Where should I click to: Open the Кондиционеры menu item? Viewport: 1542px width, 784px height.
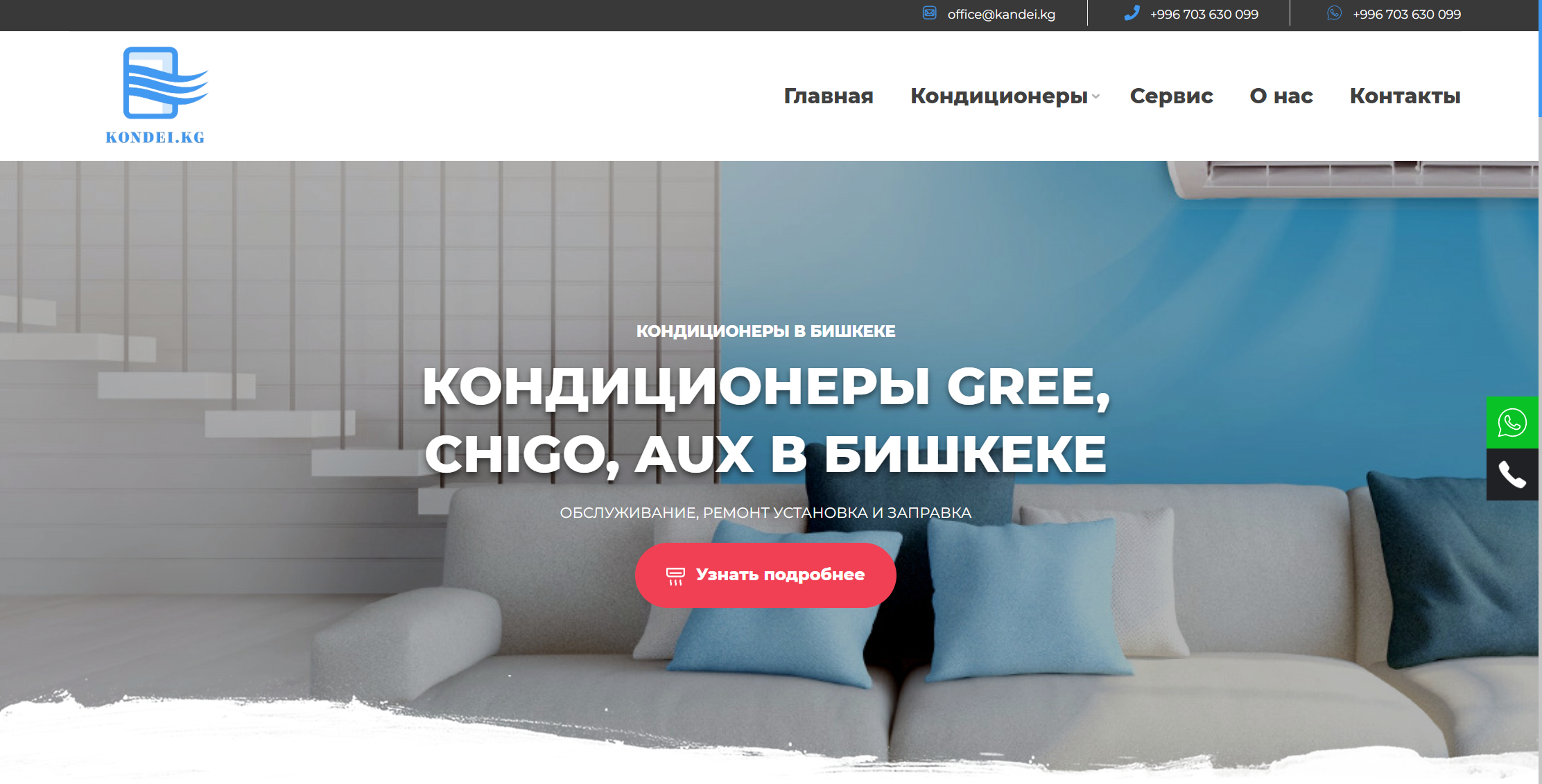998,96
